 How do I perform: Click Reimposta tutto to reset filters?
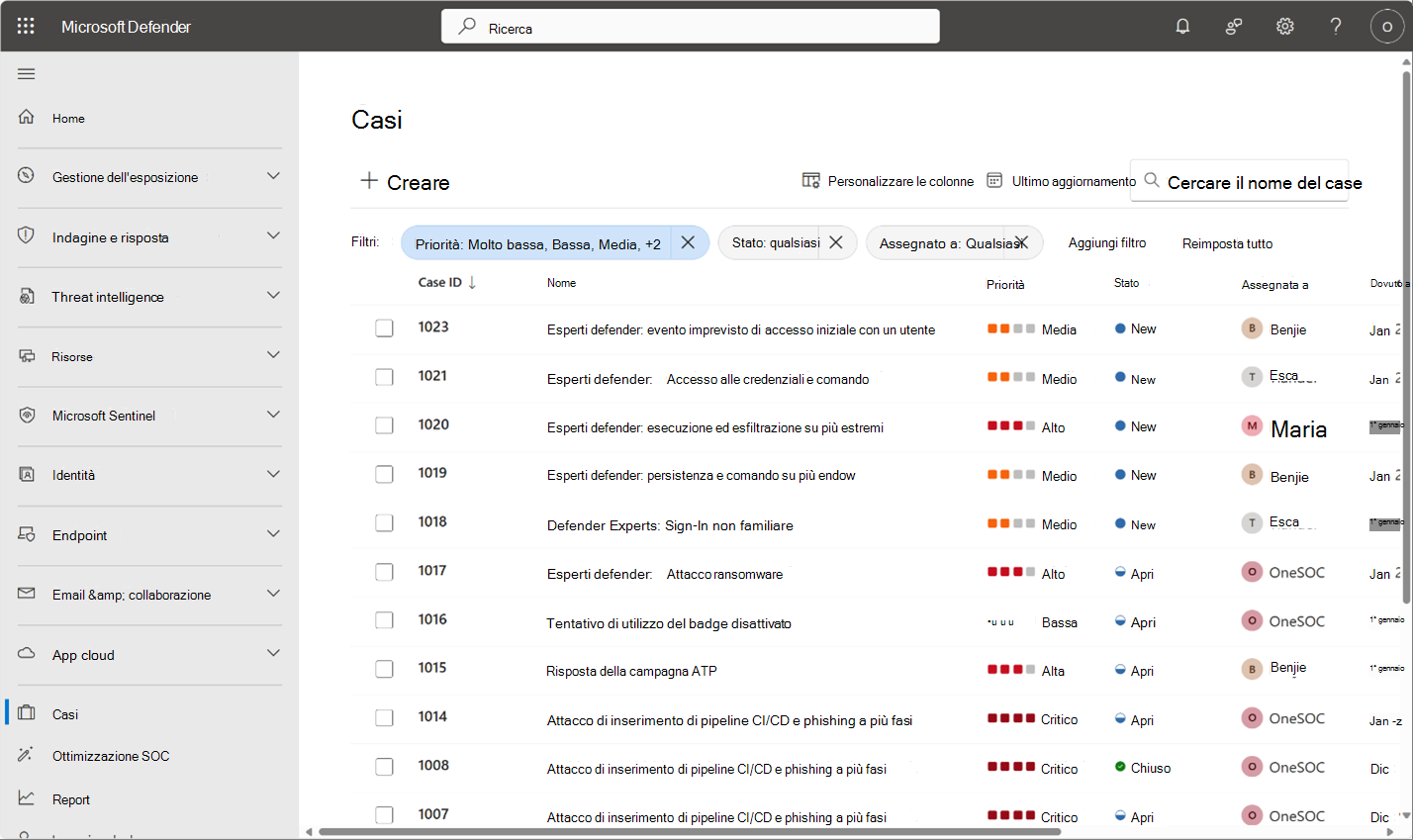pyautogui.click(x=1227, y=242)
